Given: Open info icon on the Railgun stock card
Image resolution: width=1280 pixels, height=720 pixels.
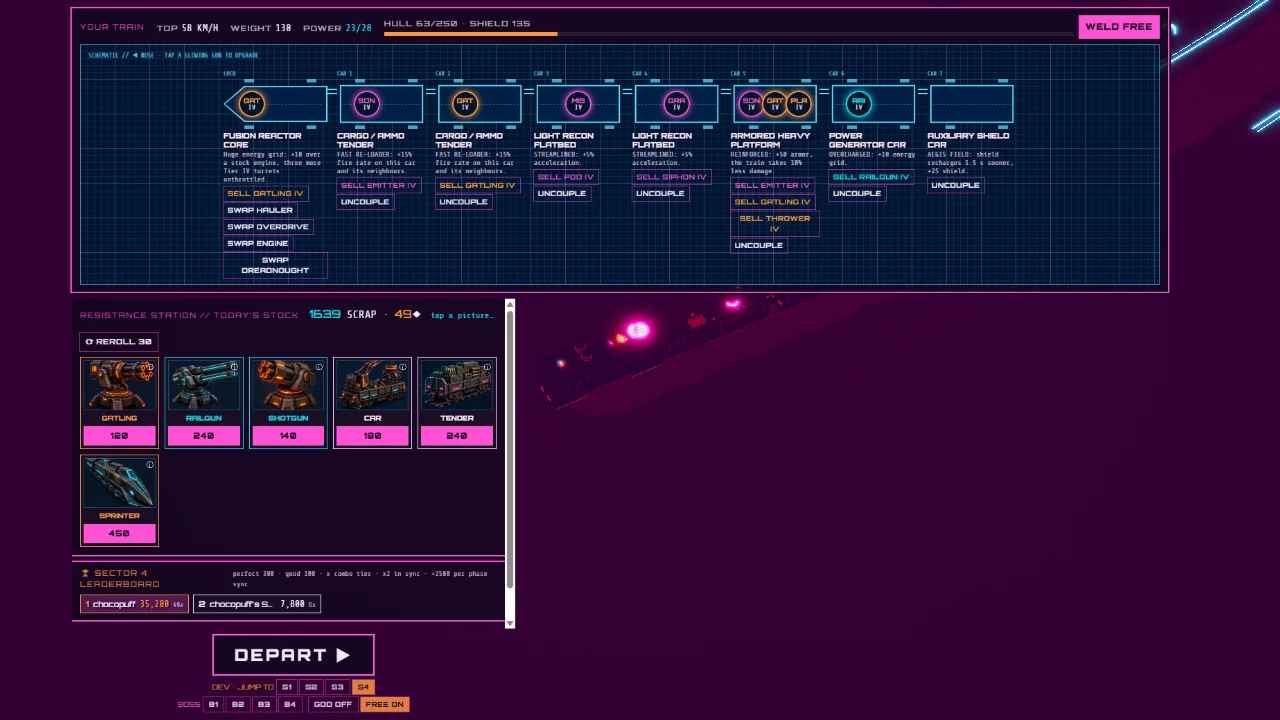Looking at the screenshot, I should [234, 367].
